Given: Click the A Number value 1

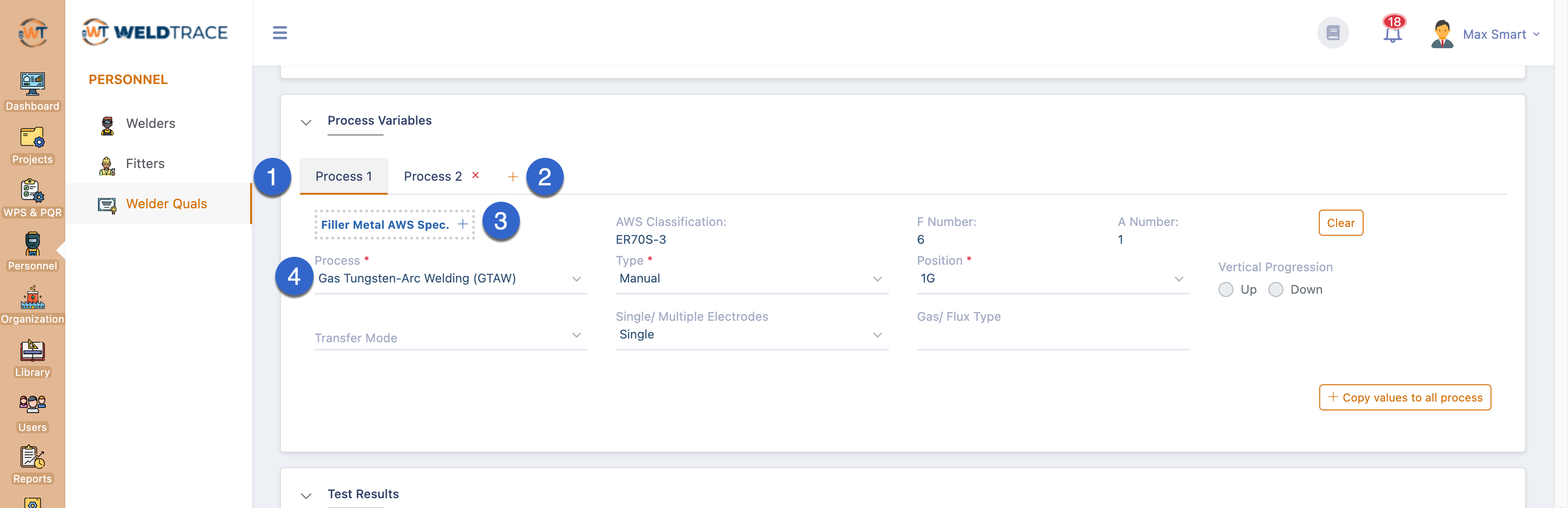Looking at the screenshot, I should click(x=1120, y=240).
